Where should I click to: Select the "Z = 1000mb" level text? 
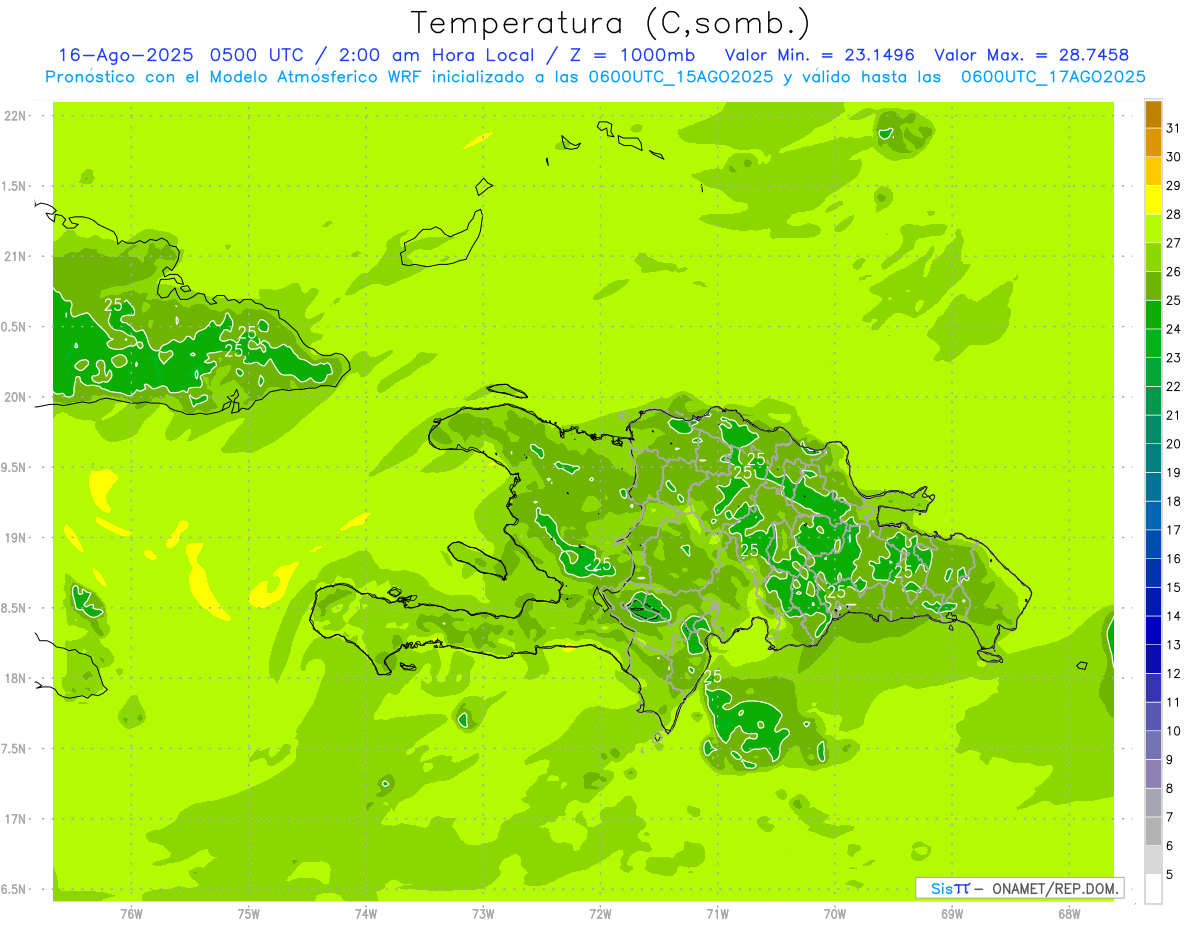634,55
